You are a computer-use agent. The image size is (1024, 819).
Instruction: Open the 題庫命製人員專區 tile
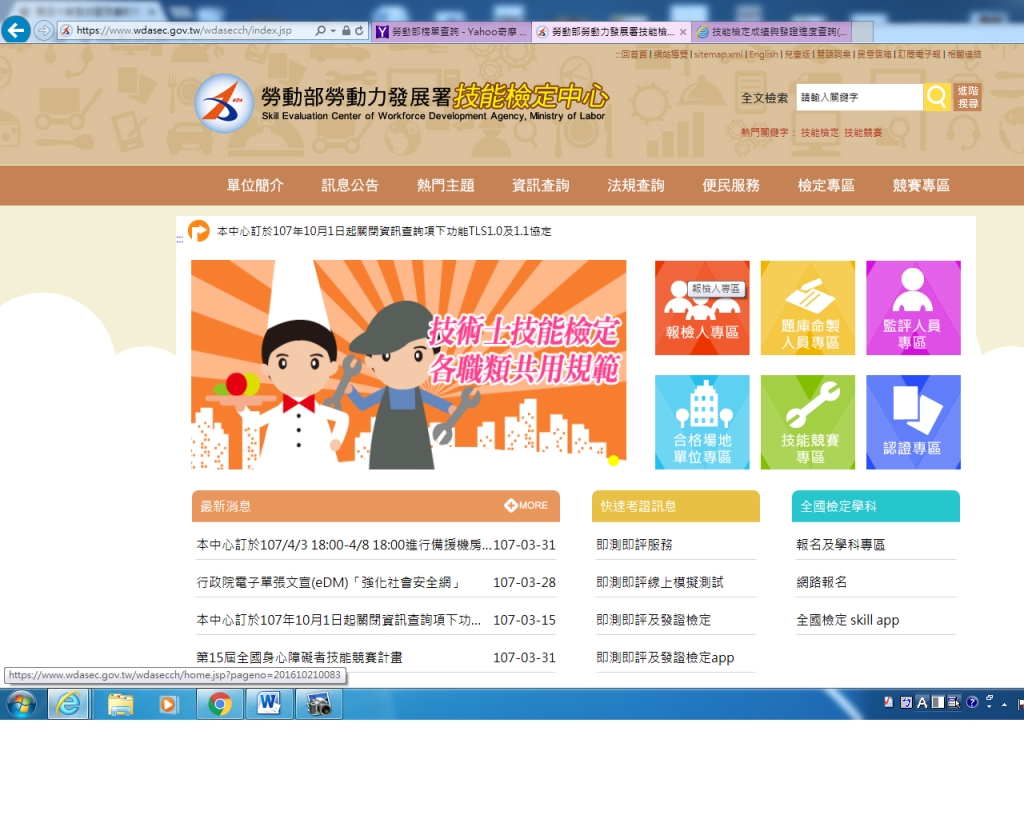click(808, 308)
